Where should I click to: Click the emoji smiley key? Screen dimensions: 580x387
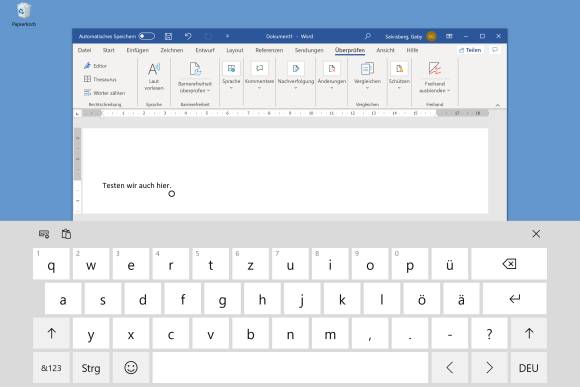point(131,367)
